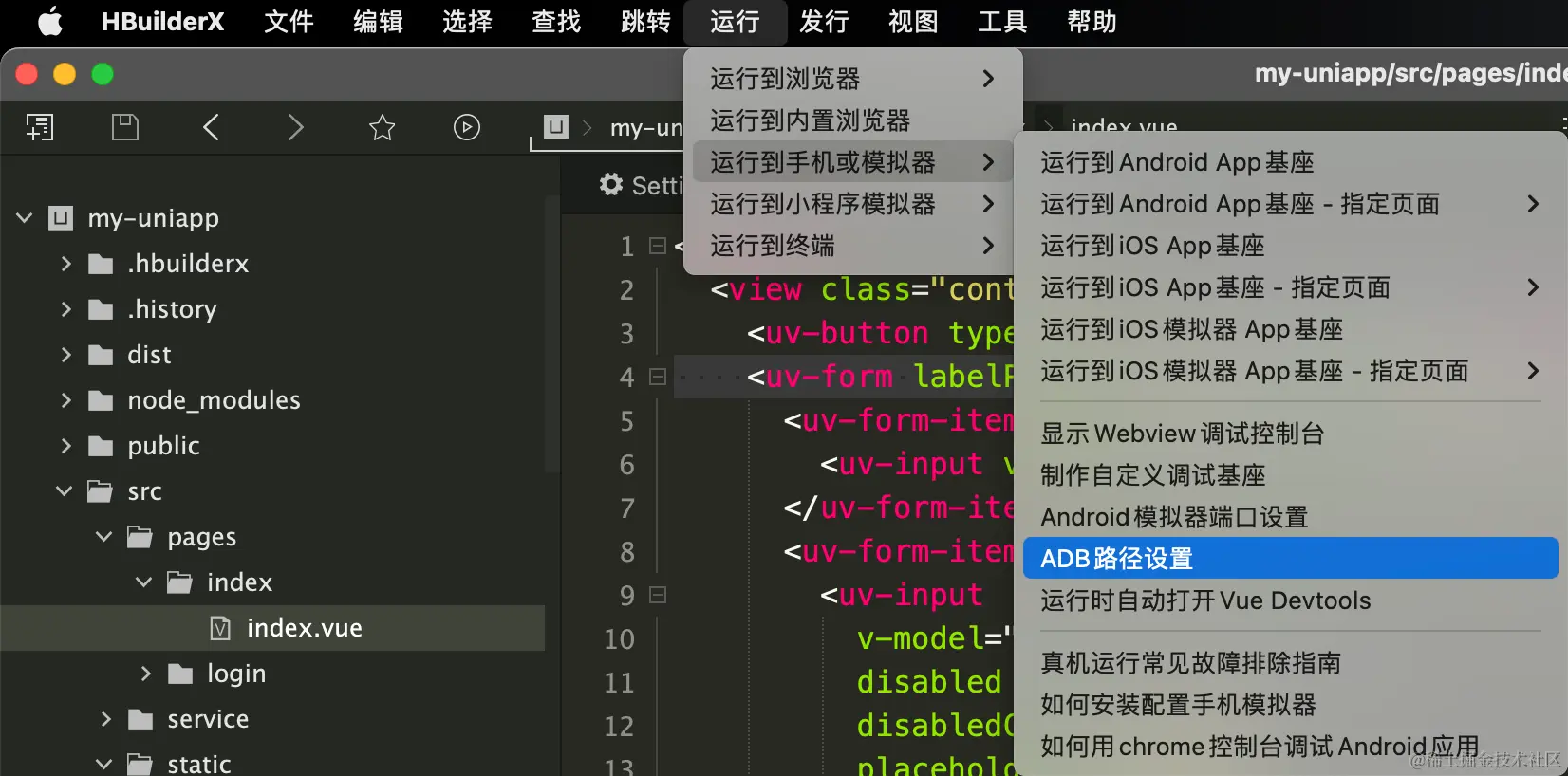The image size is (1568, 776).
Task: Open the HBuilderX application menu
Action: tap(163, 21)
